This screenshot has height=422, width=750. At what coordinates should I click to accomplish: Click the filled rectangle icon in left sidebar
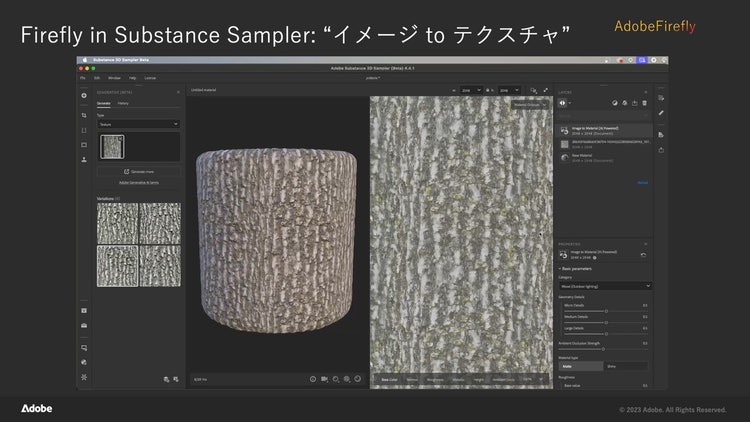click(x=84, y=144)
